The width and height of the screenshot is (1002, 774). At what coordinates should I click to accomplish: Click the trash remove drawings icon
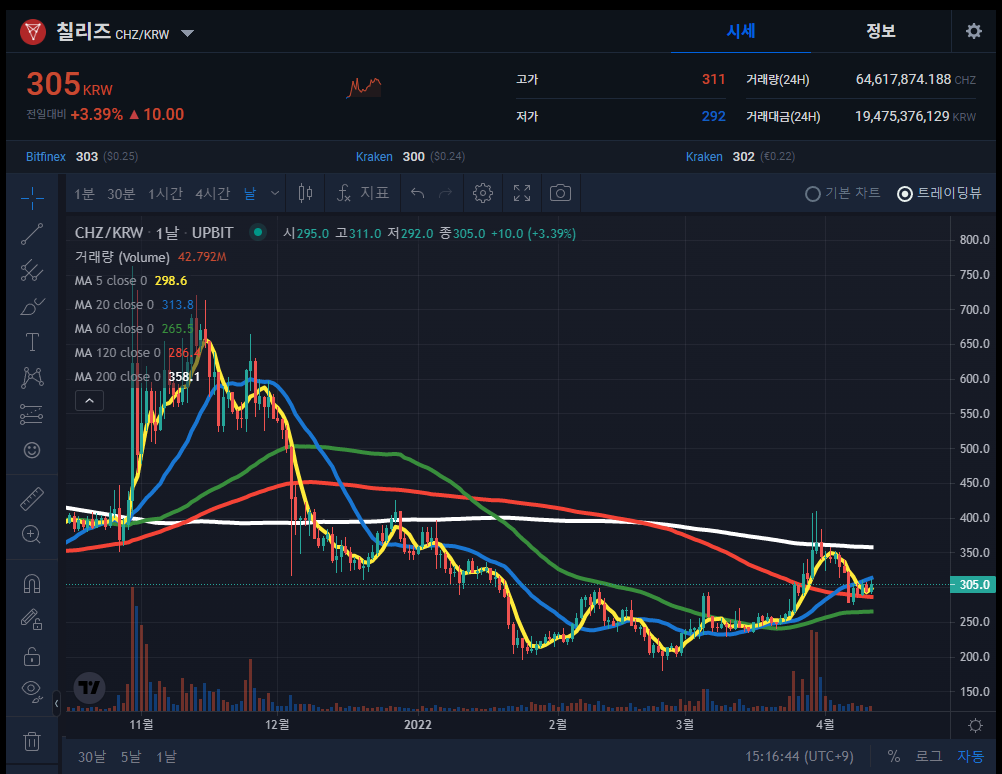32,741
